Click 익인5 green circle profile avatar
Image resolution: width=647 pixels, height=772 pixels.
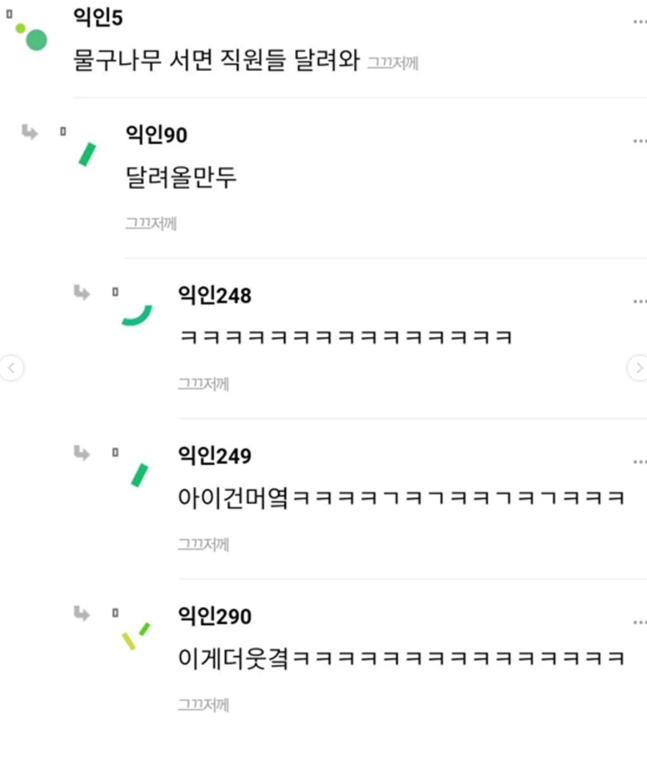[x=31, y=36]
